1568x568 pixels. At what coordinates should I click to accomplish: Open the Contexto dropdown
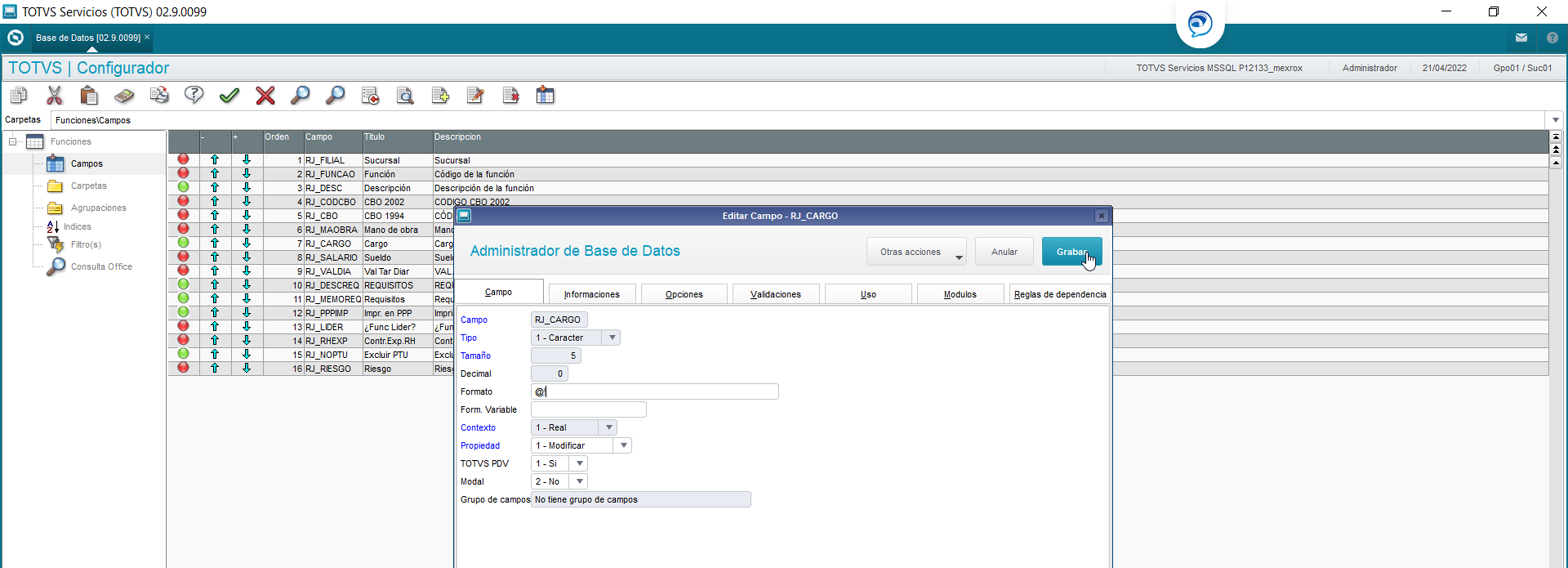pos(609,427)
